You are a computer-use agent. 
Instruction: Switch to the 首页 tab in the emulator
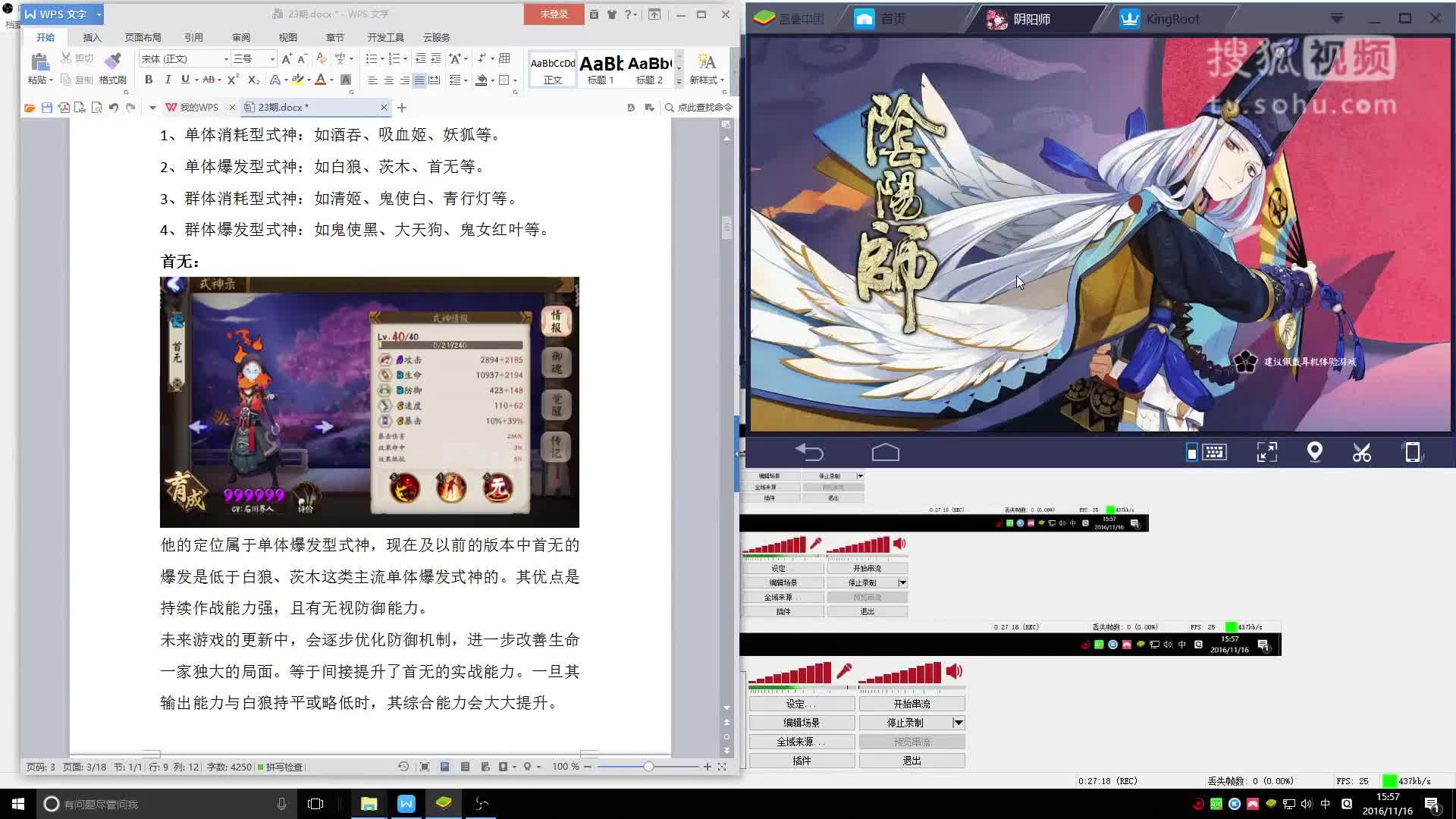(x=893, y=19)
